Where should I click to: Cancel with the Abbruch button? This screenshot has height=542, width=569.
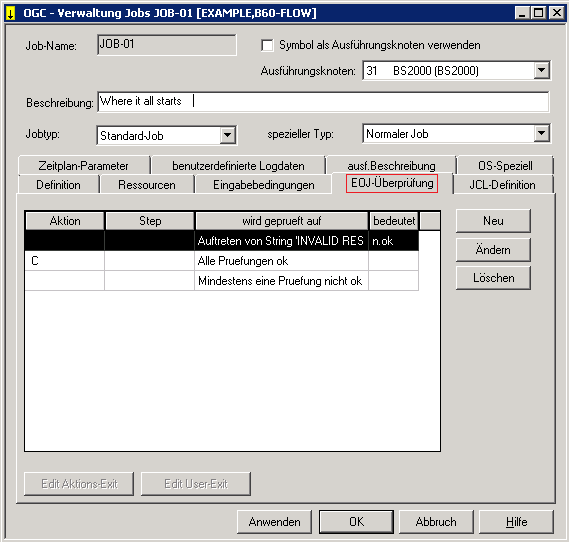[x=436, y=522]
